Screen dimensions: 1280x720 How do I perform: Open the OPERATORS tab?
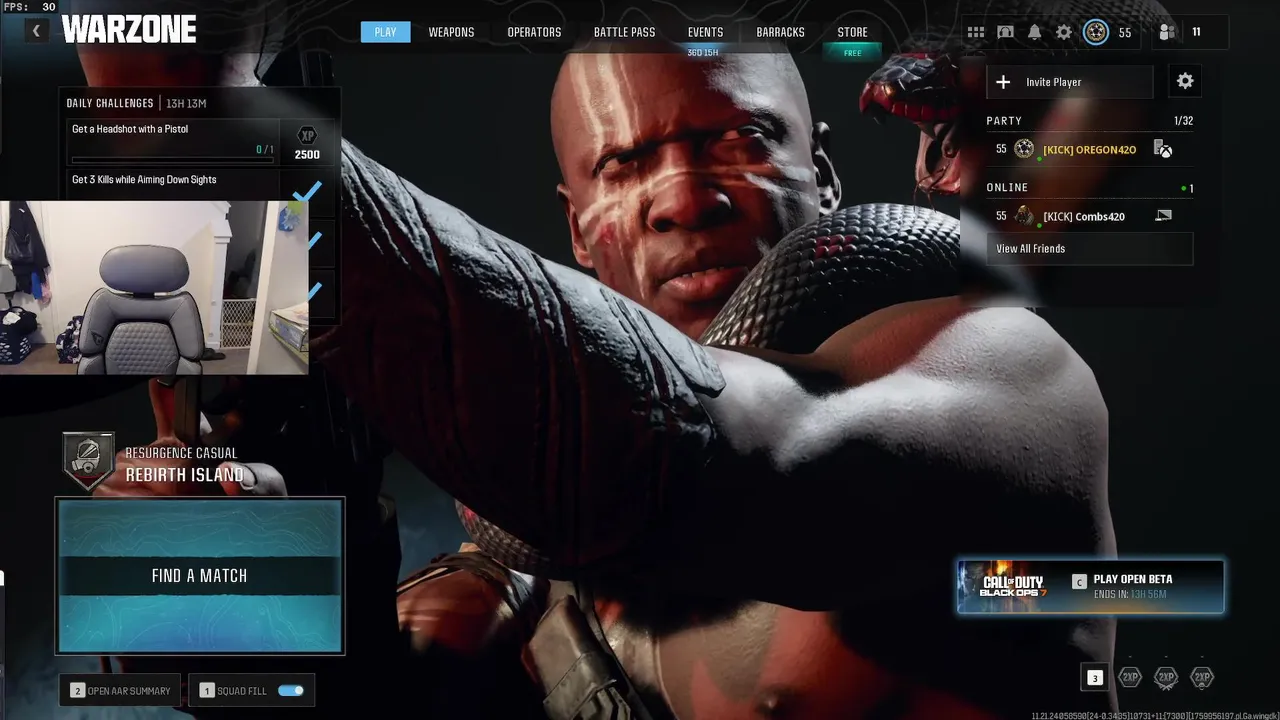(534, 32)
